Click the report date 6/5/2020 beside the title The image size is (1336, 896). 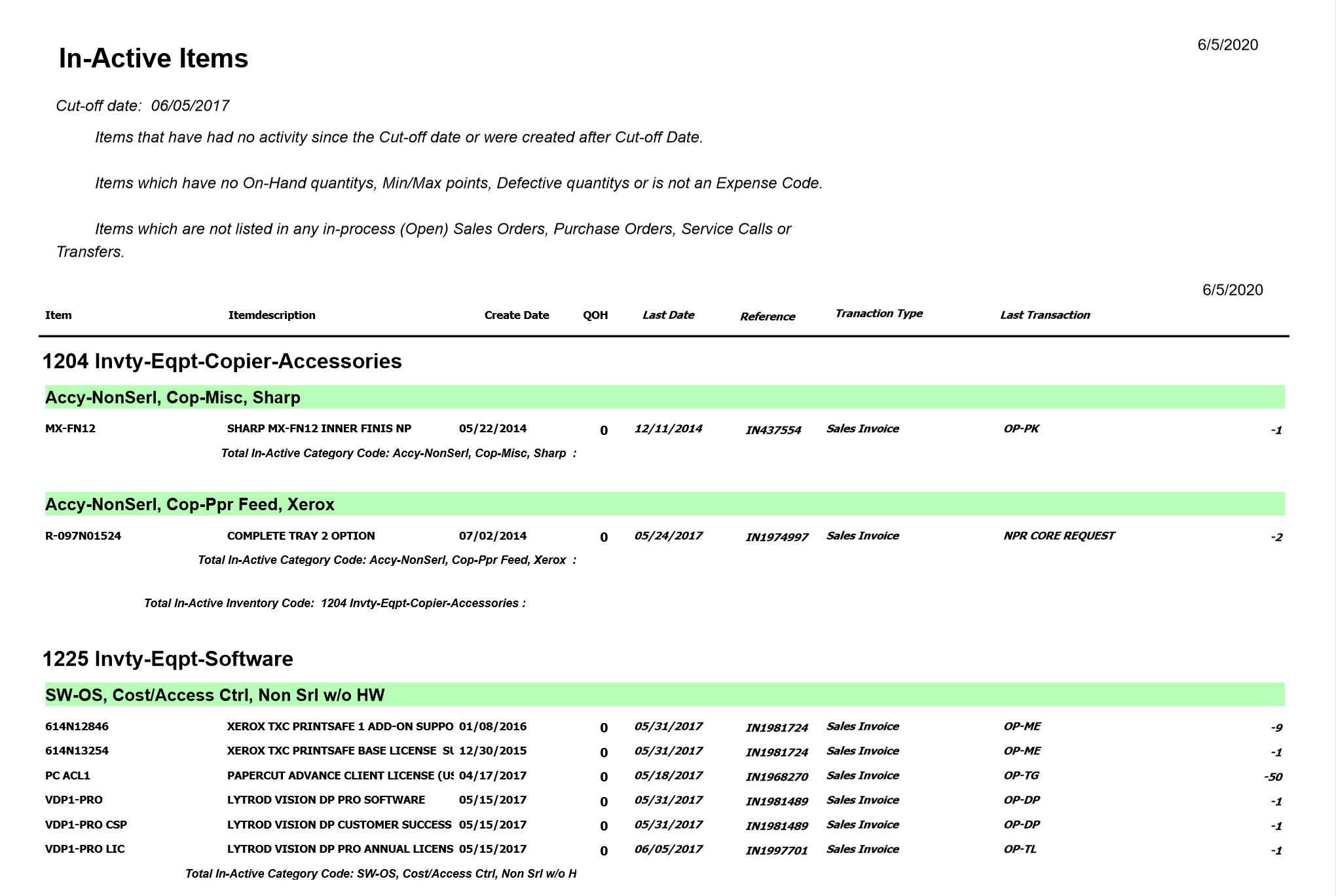point(1228,45)
